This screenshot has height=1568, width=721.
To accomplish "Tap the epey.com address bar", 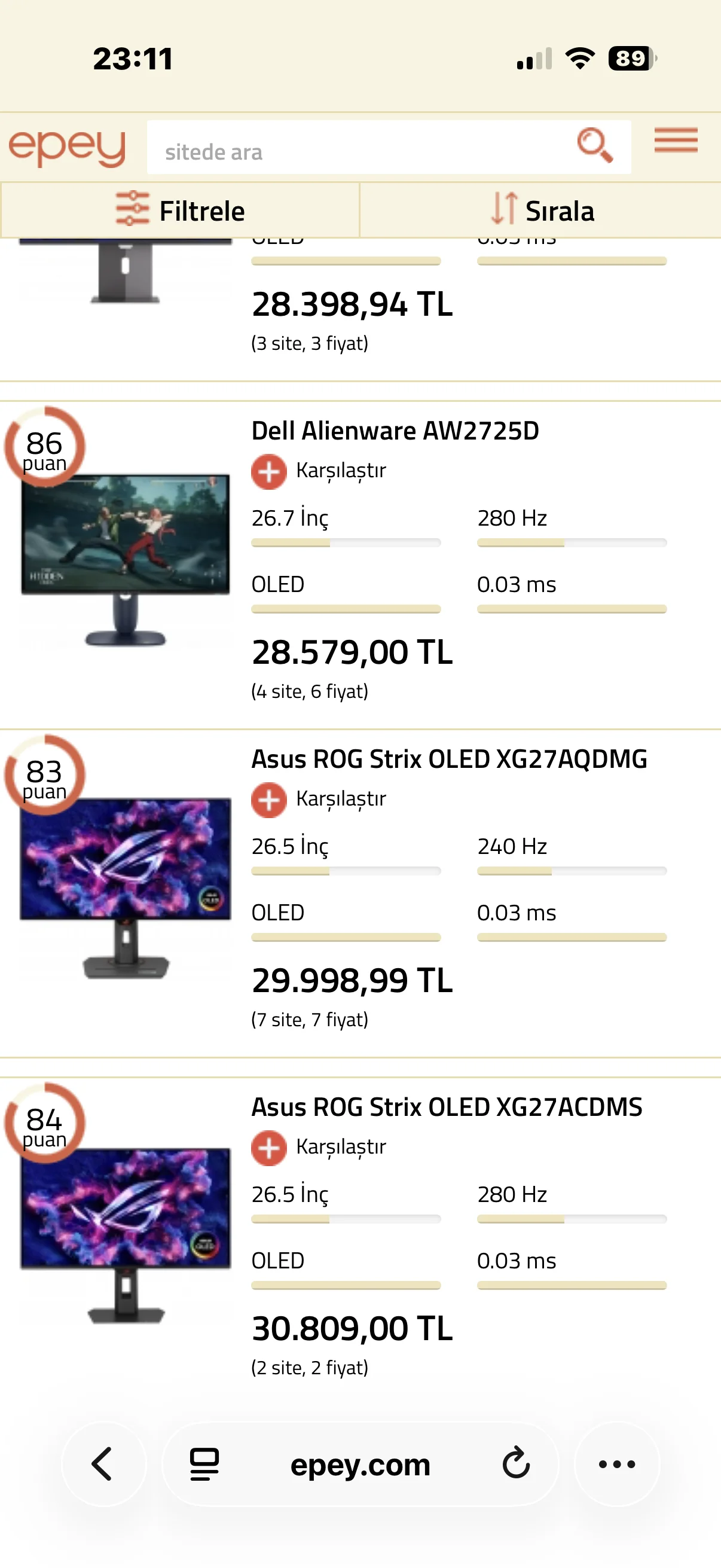I will pos(360,1465).
